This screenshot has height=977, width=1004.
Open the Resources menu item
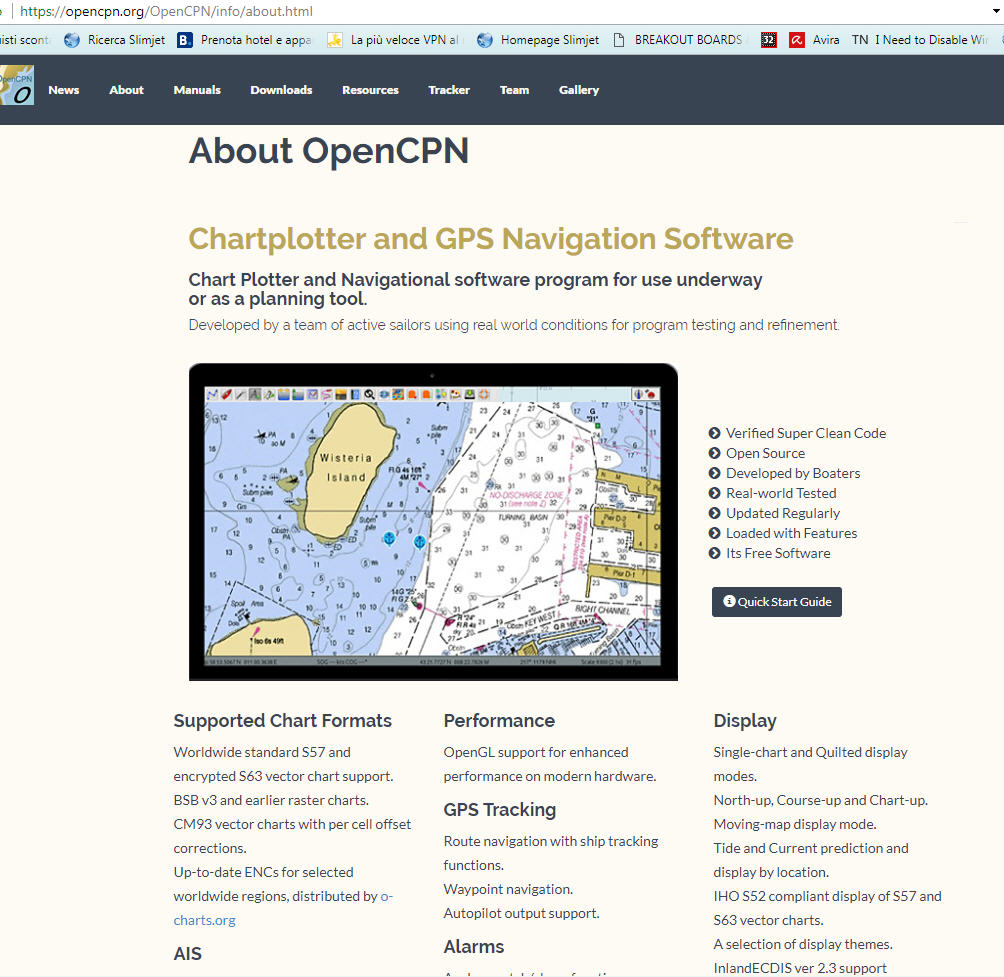click(370, 90)
